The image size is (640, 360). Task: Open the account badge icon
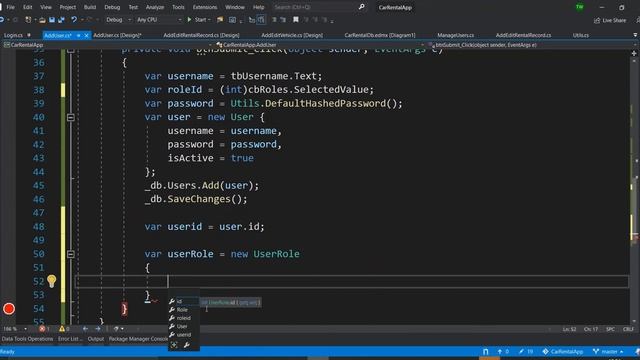580,7
